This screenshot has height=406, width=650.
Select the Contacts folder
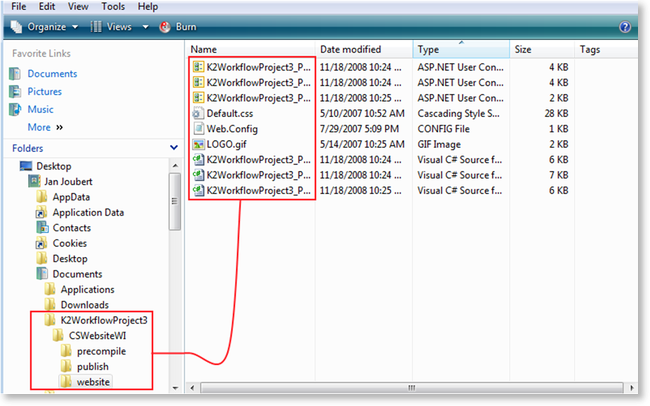(71, 228)
